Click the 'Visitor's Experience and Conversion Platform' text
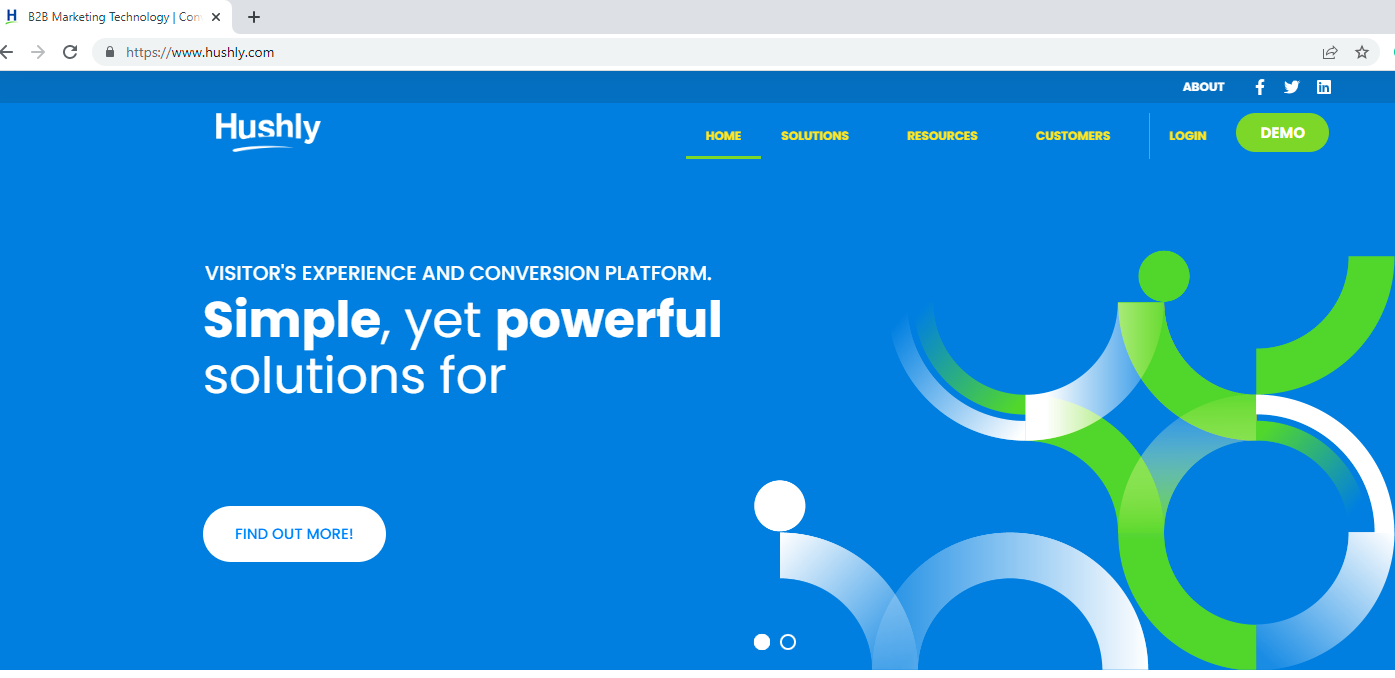The height and width of the screenshot is (678, 1395). point(458,273)
